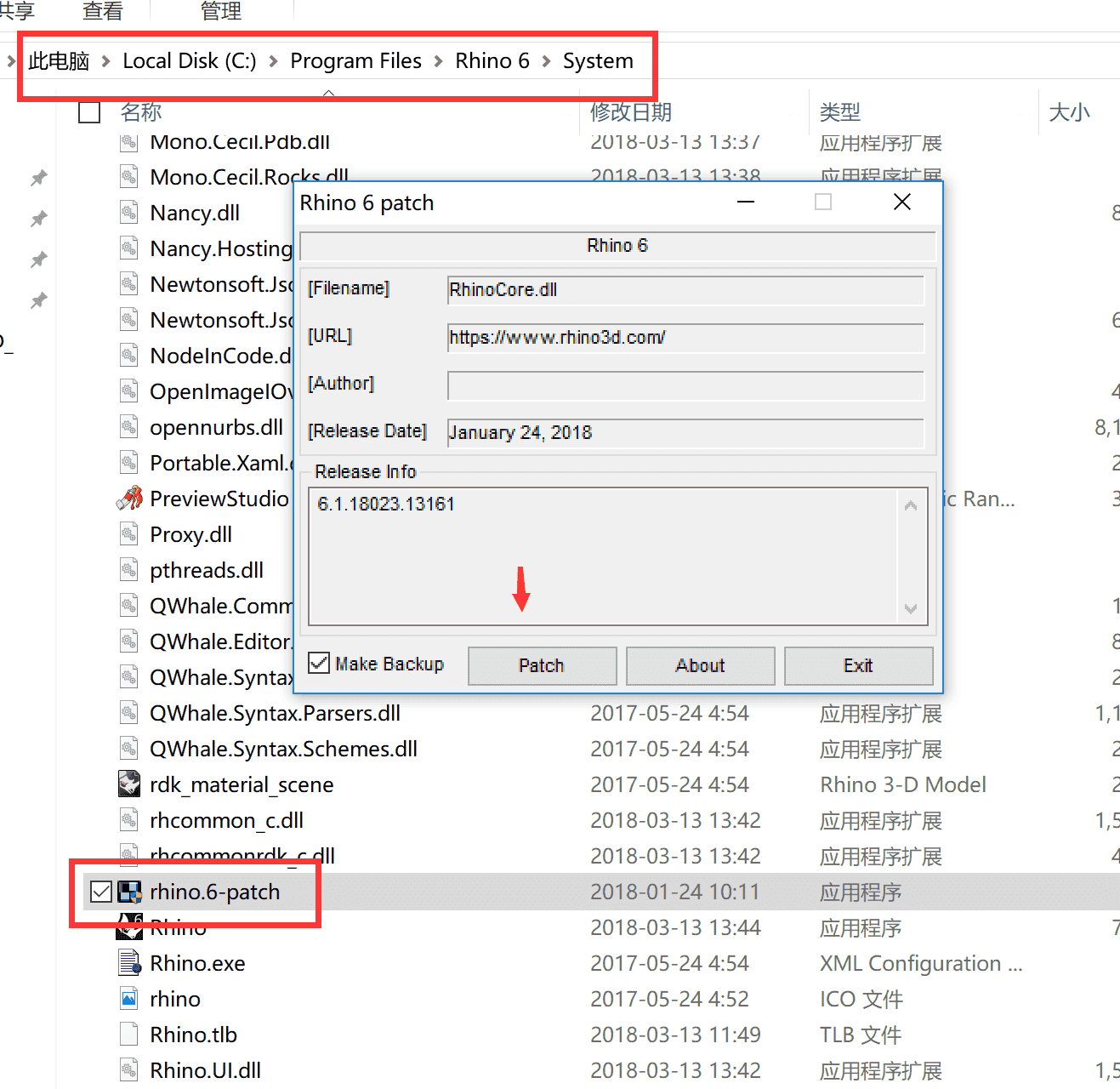The height and width of the screenshot is (1089, 1120).
Task: Uncheck the rhino.6-patch row checkbox
Action: point(101,892)
